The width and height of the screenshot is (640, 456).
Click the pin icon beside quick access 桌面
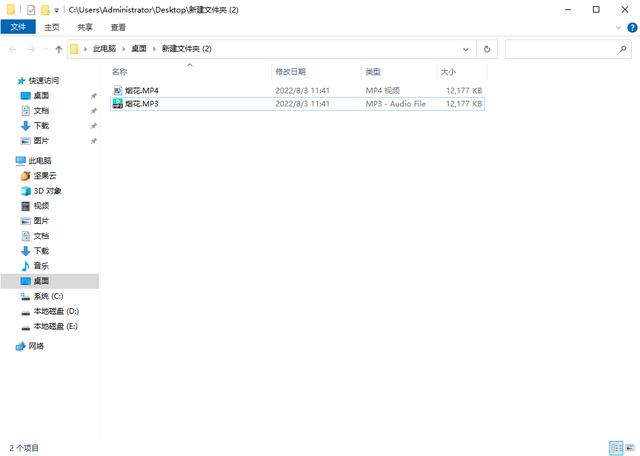93,96
